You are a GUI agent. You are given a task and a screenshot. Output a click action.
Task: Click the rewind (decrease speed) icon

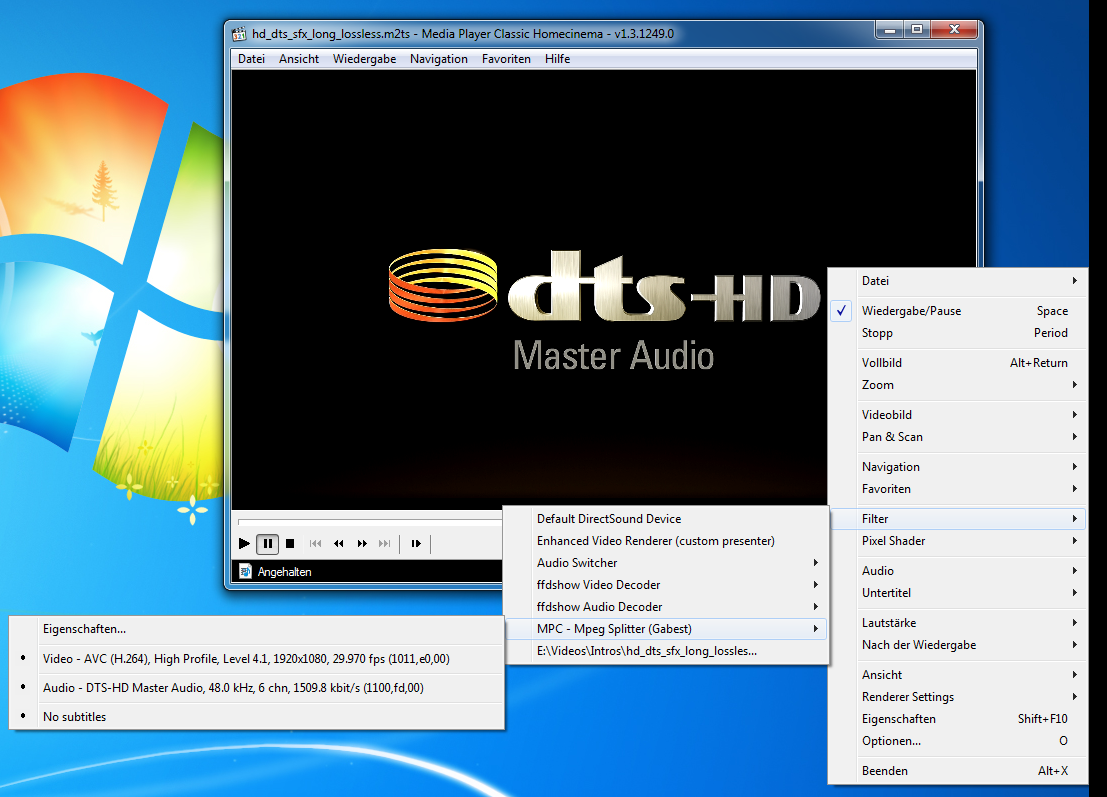[339, 544]
